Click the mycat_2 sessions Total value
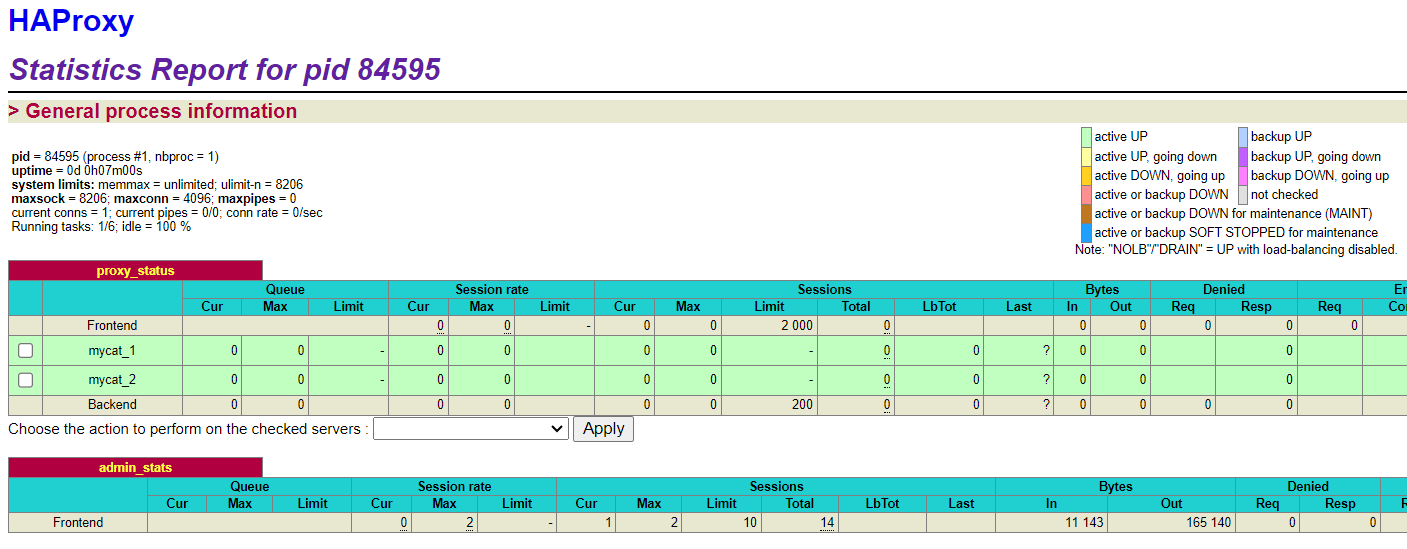This screenshot has height=549, width=1407. click(887, 381)
